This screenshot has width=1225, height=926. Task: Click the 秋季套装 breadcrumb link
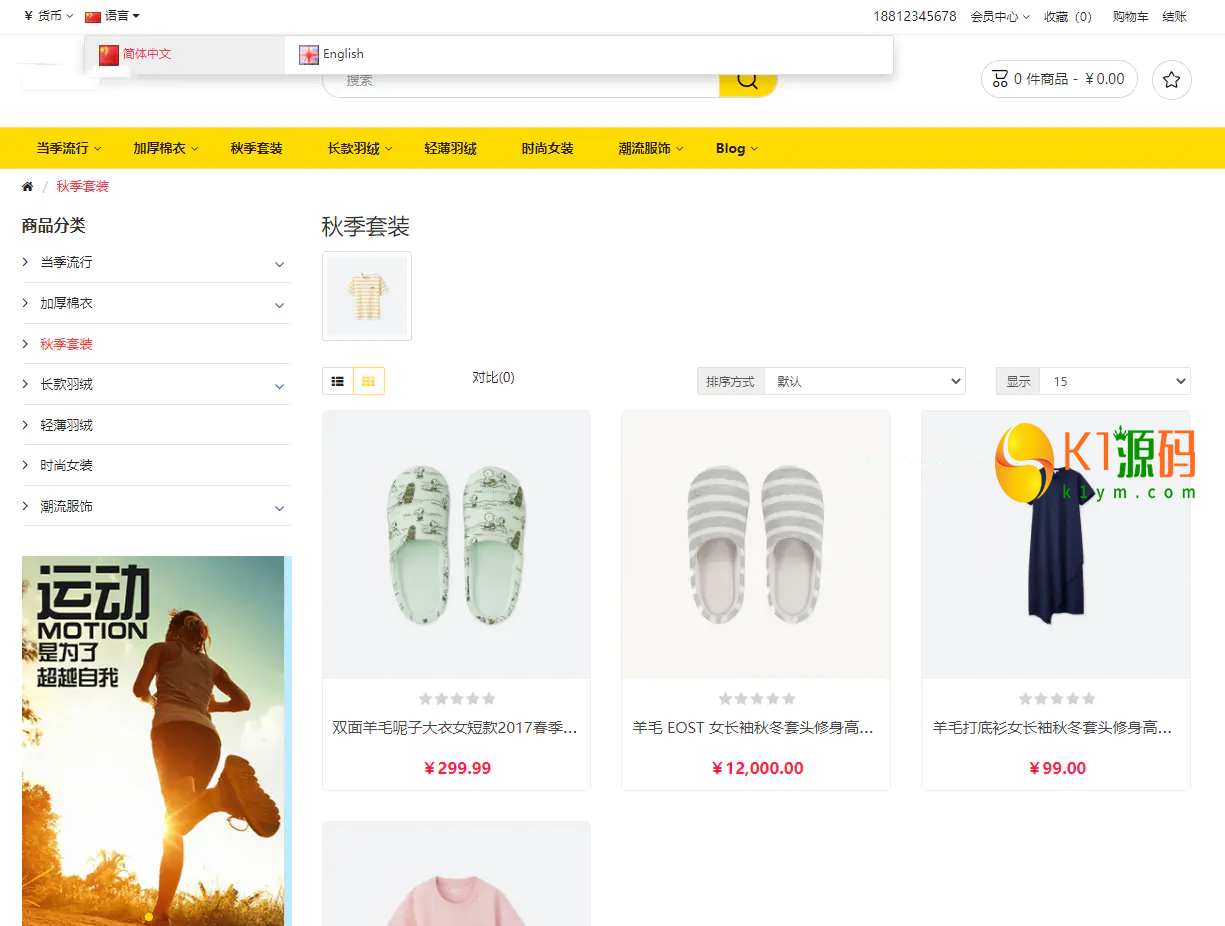82,187
